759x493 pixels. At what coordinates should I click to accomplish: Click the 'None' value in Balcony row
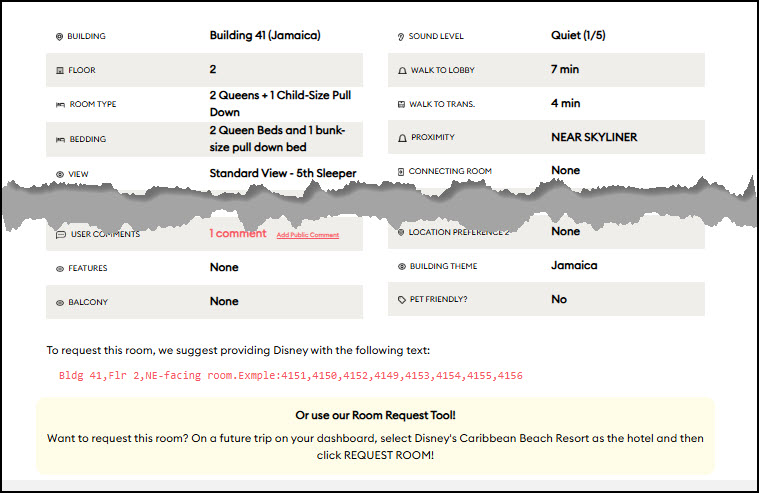(224, 301)
